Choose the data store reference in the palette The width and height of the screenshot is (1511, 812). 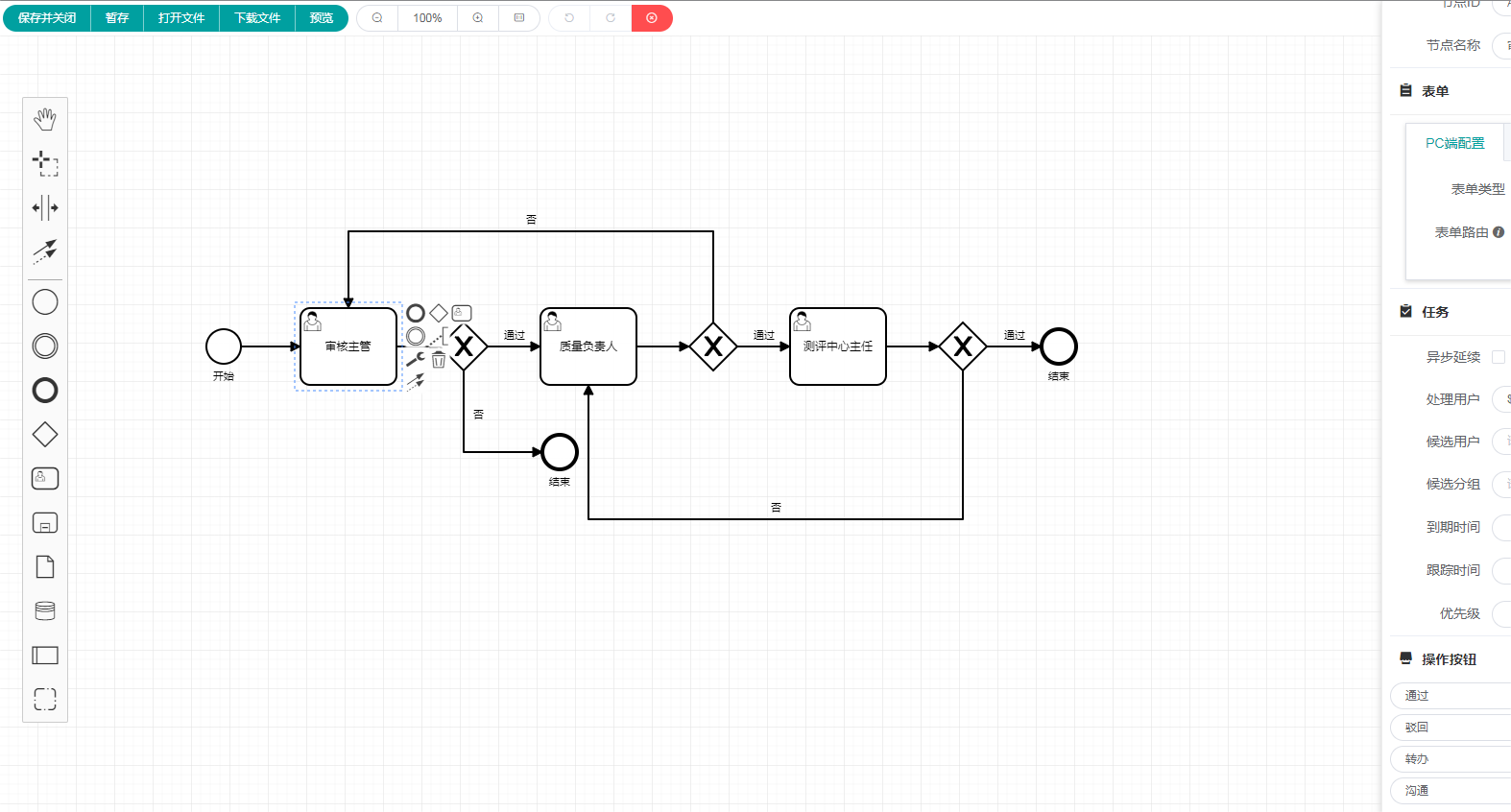(45, 611)
